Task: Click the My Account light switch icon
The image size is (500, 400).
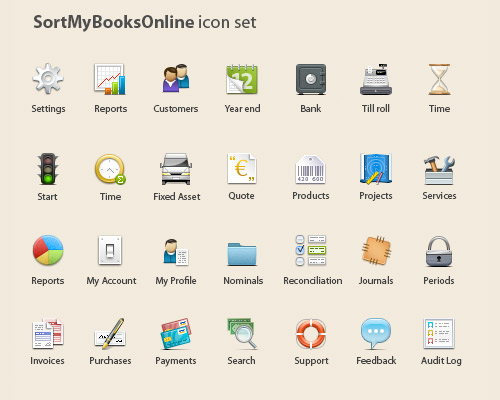Action: (110, 250)
